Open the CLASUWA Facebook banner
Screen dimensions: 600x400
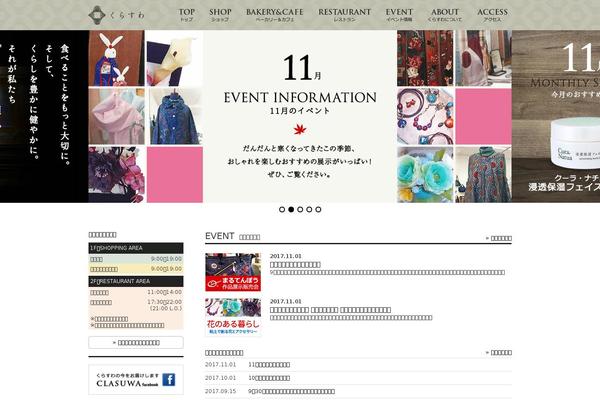tap(136, 379)
